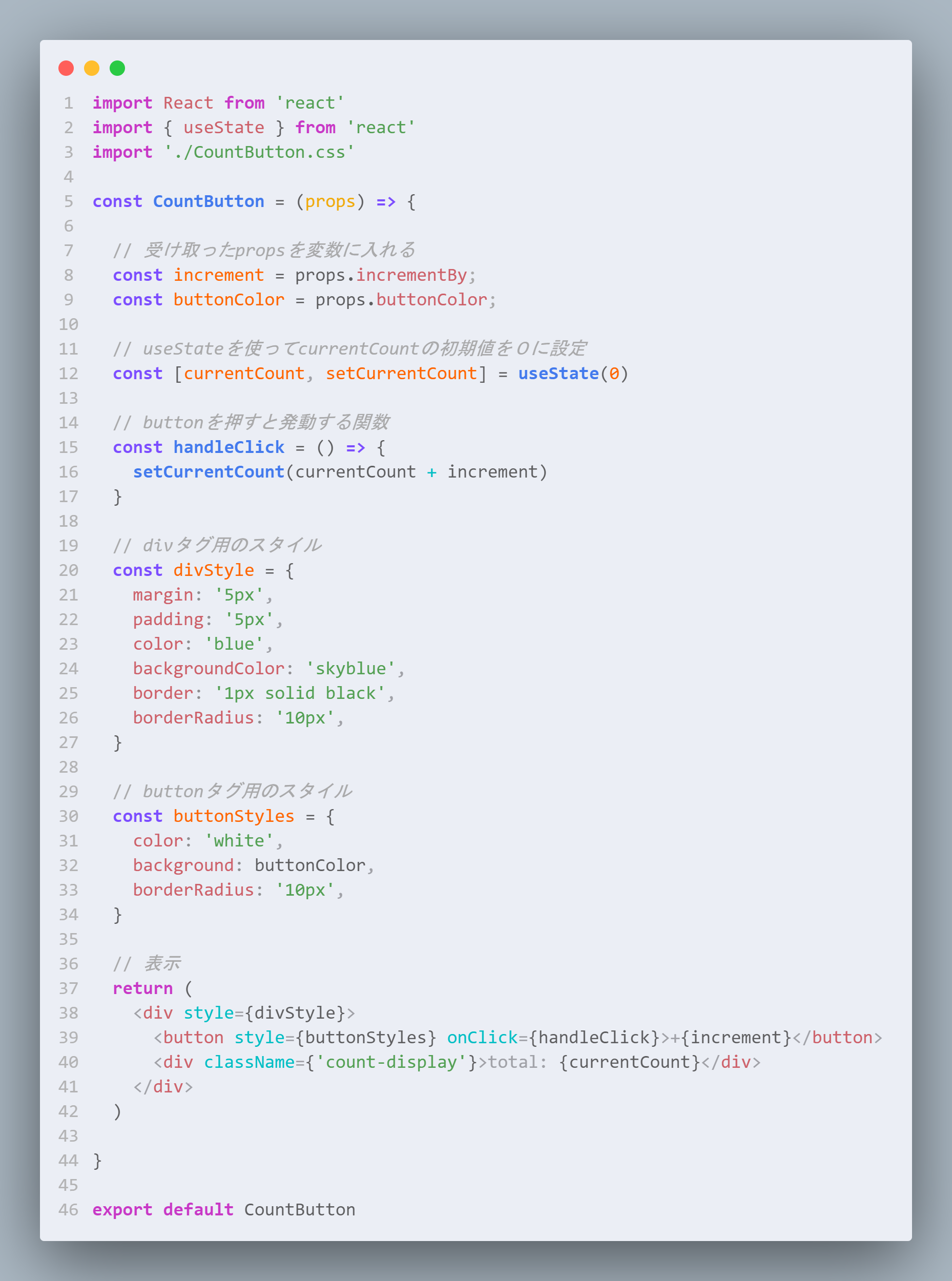The image size is (952, 1281).
Task: Click the 'useState(0)' call on line 12
Action: 573,374
